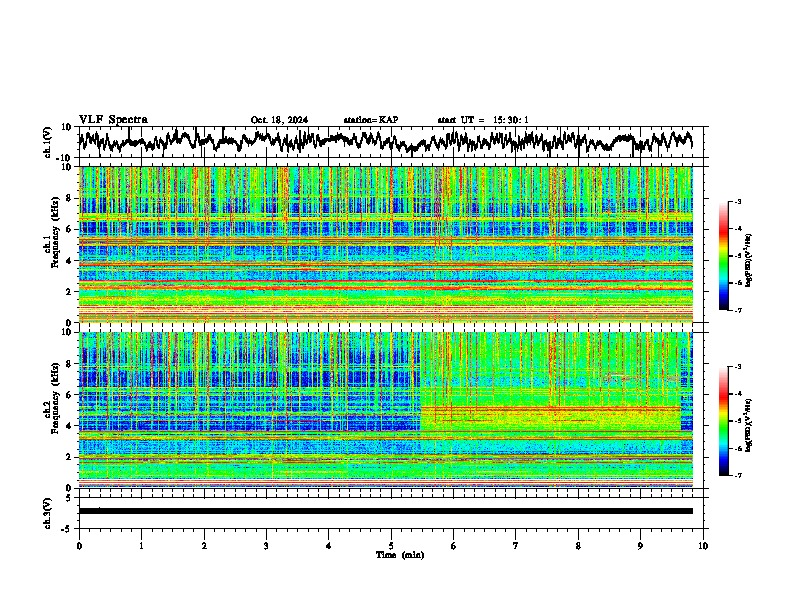Click inside the ch.1 spectrogram panel
792x612 pixels.
(386, 244)
